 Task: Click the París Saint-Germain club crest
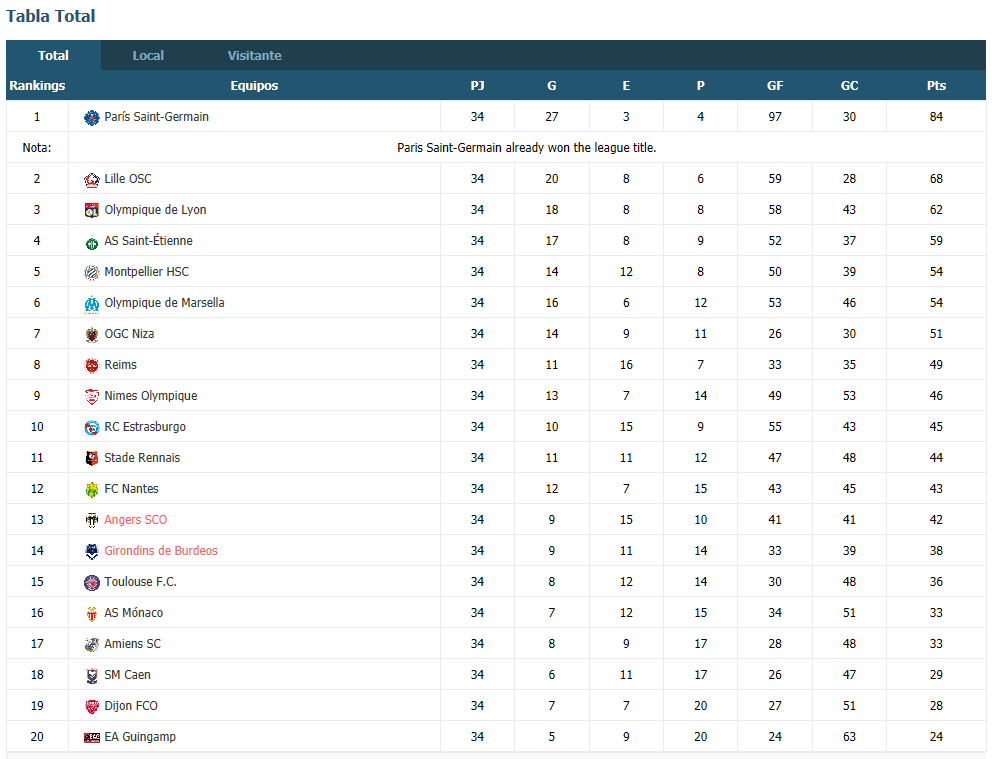(92, 117)
